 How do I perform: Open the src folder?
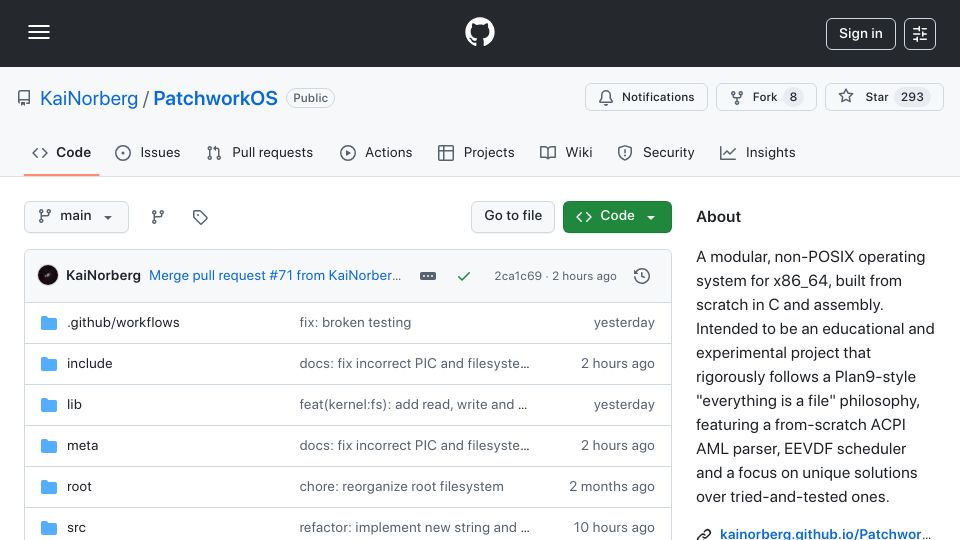coord(77,528)
